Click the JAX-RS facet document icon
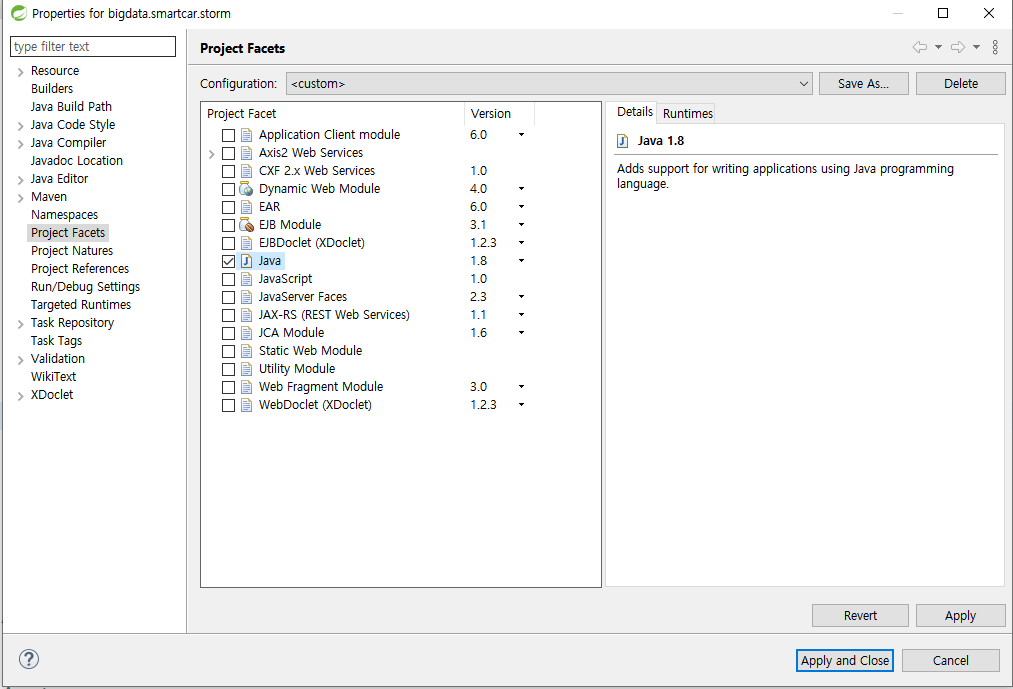The image size is (1013, 689). pyautogui.click(x=246, y=315)
